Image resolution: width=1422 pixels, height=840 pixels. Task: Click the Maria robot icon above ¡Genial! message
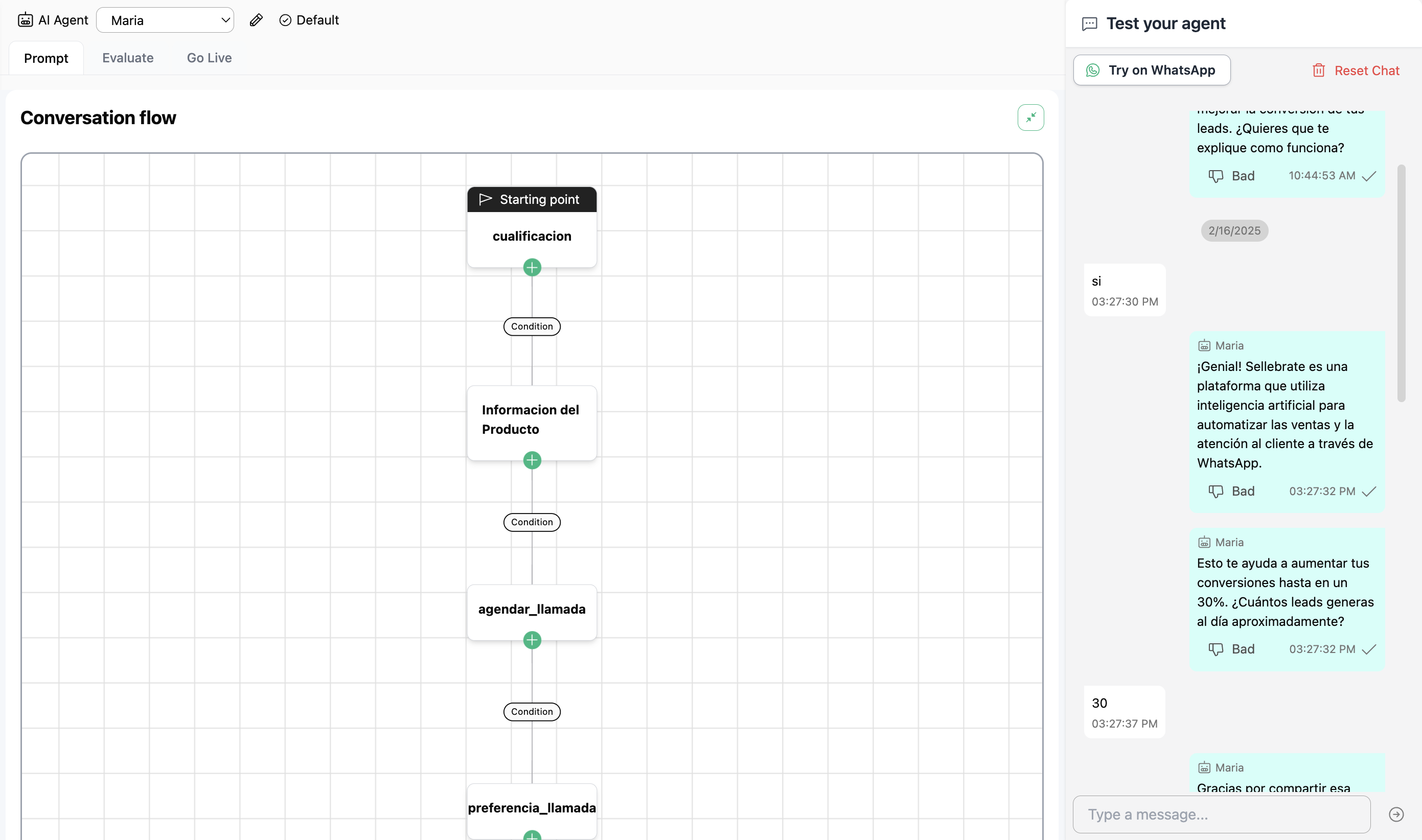tap(1204, 345)
